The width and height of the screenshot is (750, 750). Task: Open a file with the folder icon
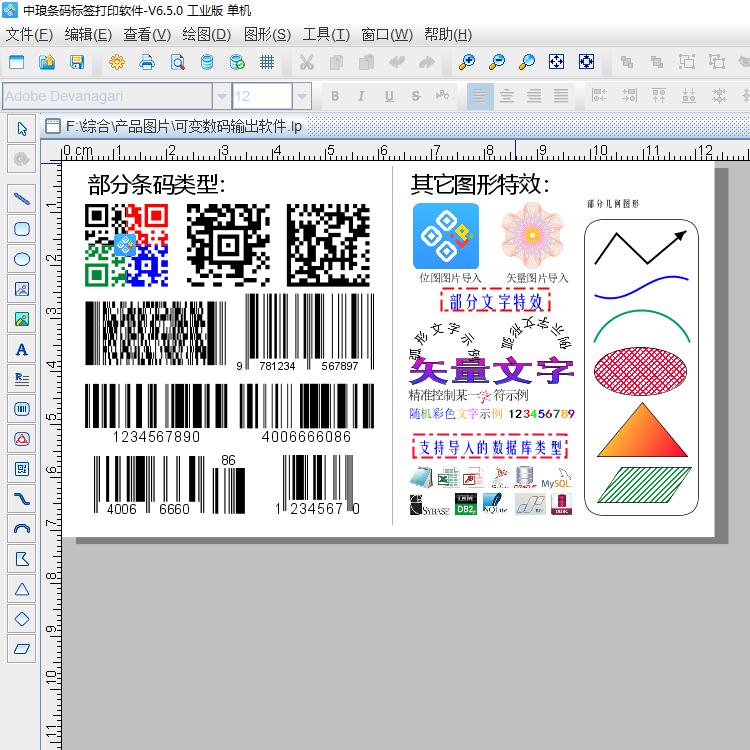pyautogui.click(x=47, y=62)
